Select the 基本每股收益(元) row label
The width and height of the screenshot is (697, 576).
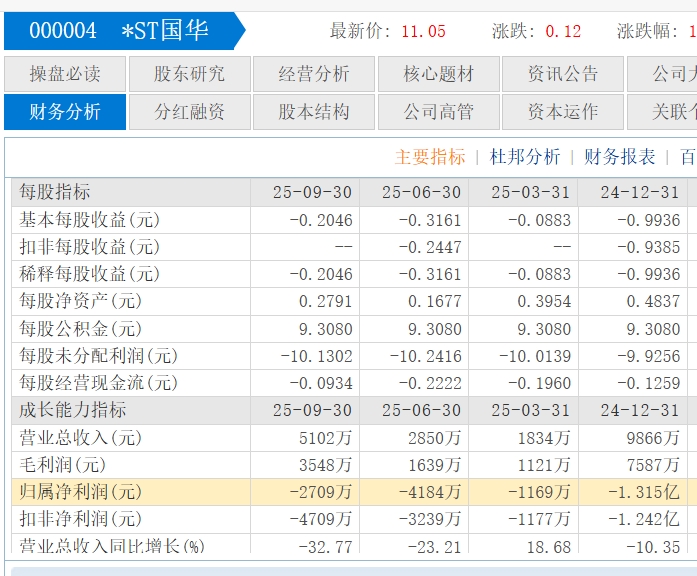coord(89,220)
